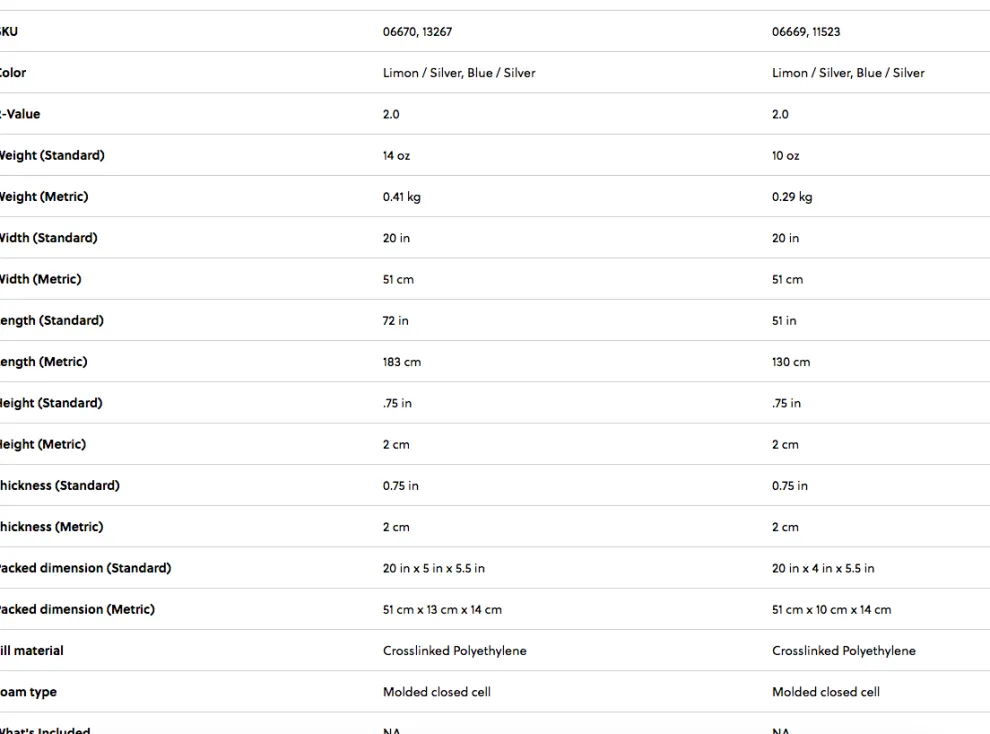Click the Height (Standard) row label
Screen dimensions: 990x734
coord(50,403)
